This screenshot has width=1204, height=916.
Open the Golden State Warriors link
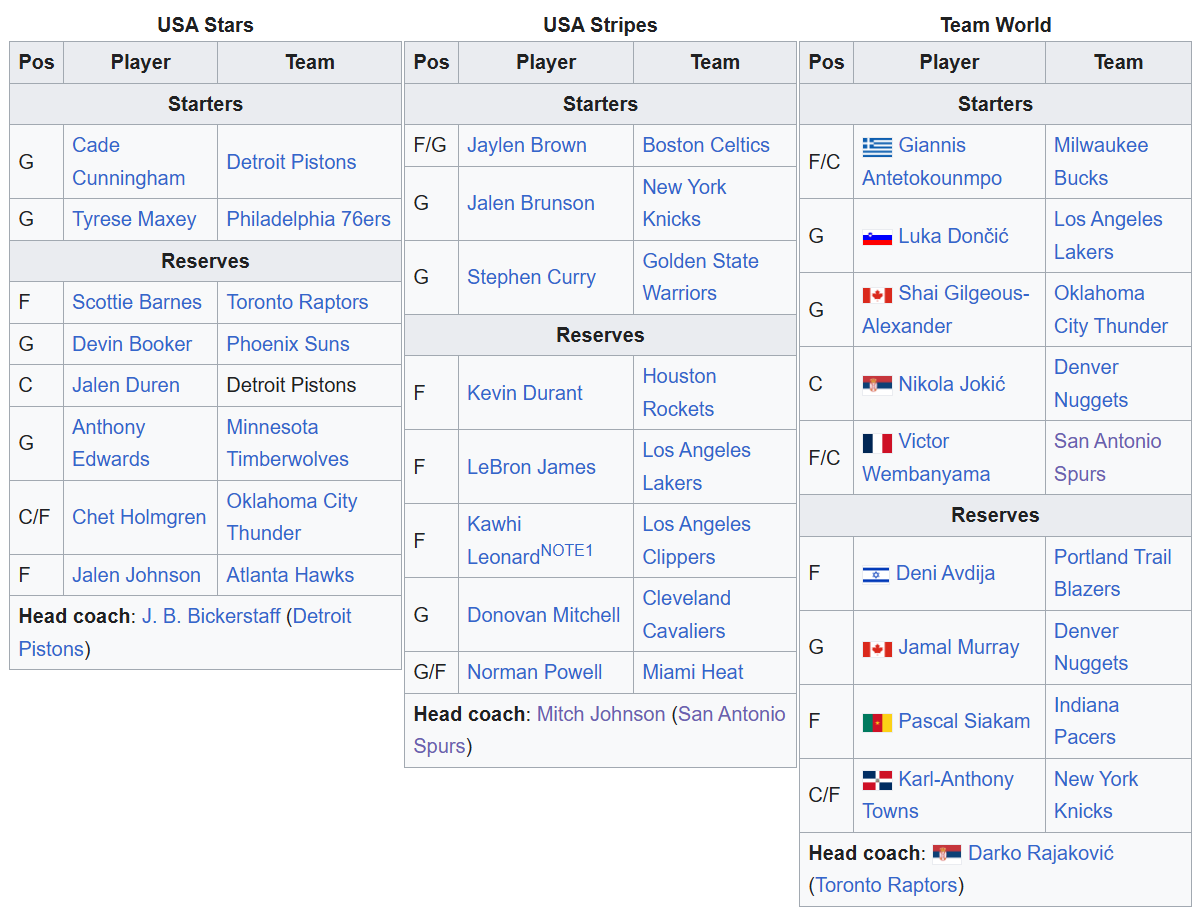pos(701,277)
